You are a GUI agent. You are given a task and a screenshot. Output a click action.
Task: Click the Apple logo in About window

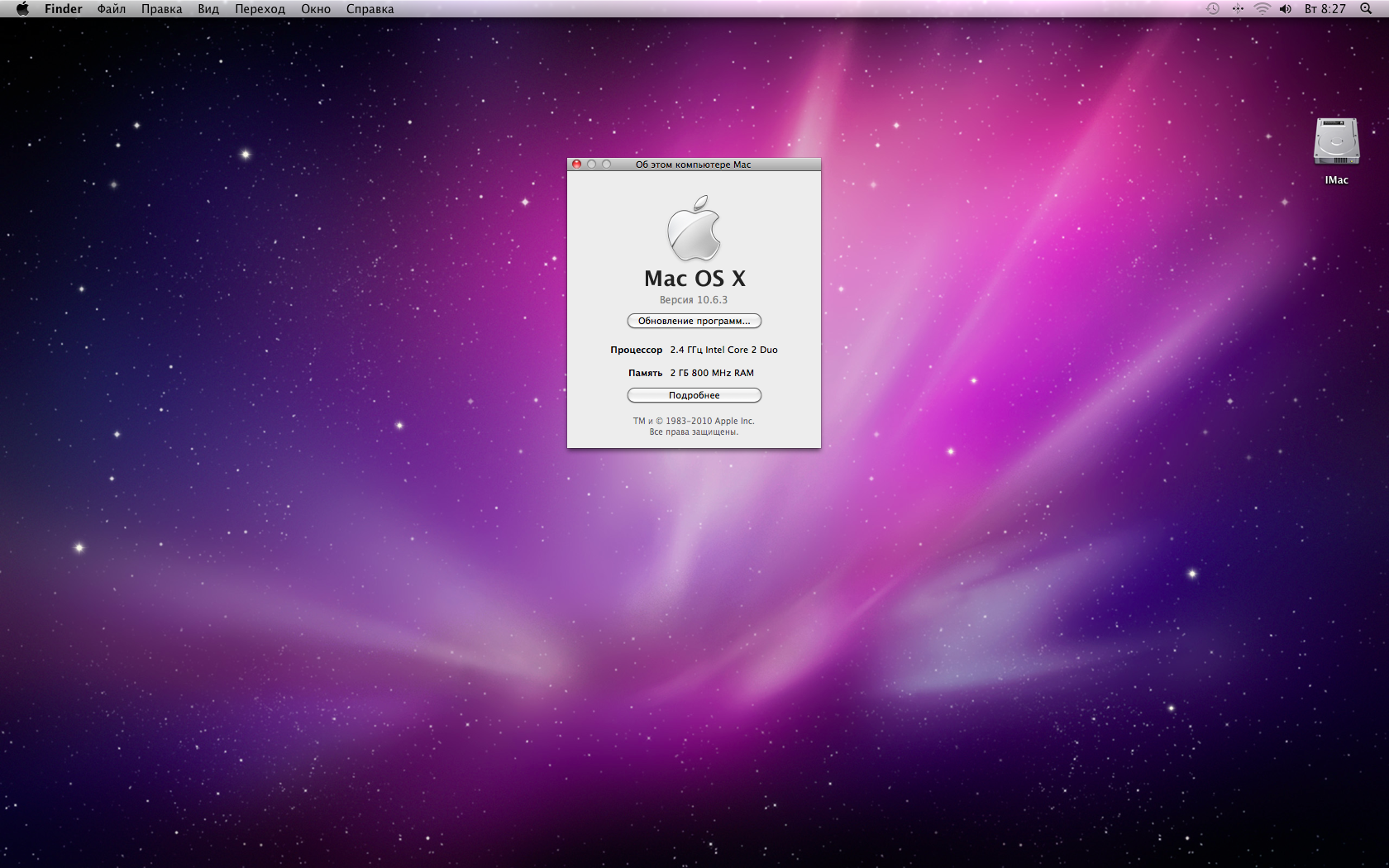694,228
